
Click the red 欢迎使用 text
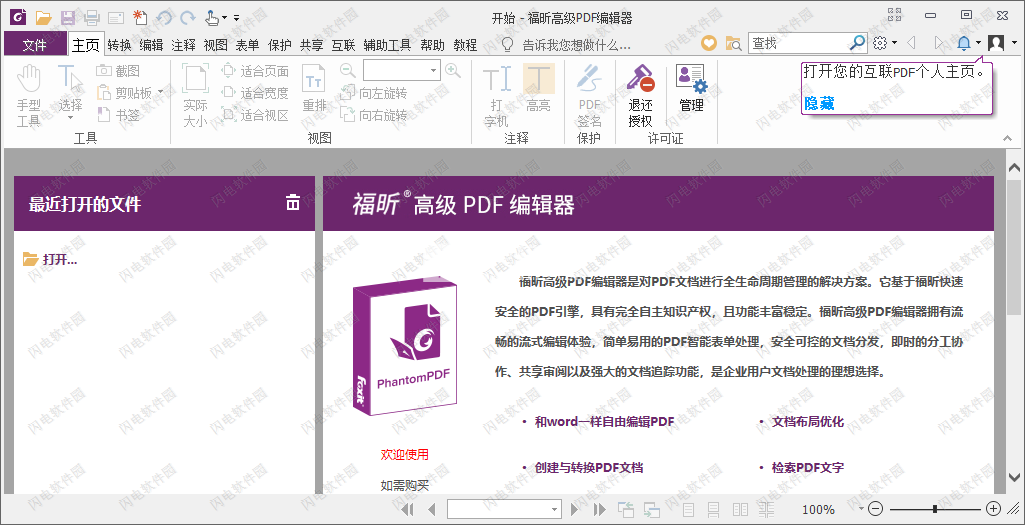(x=405, y=454)
